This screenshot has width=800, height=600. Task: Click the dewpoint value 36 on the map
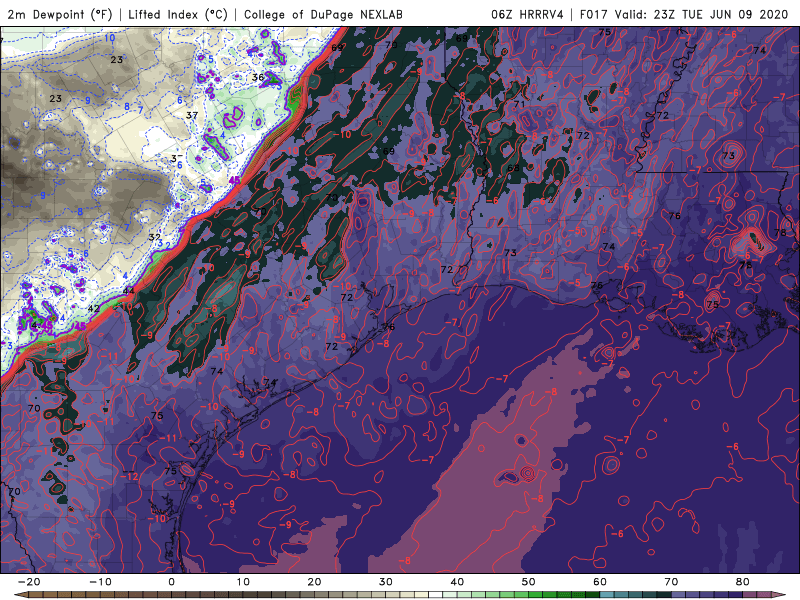coord(258,78)
